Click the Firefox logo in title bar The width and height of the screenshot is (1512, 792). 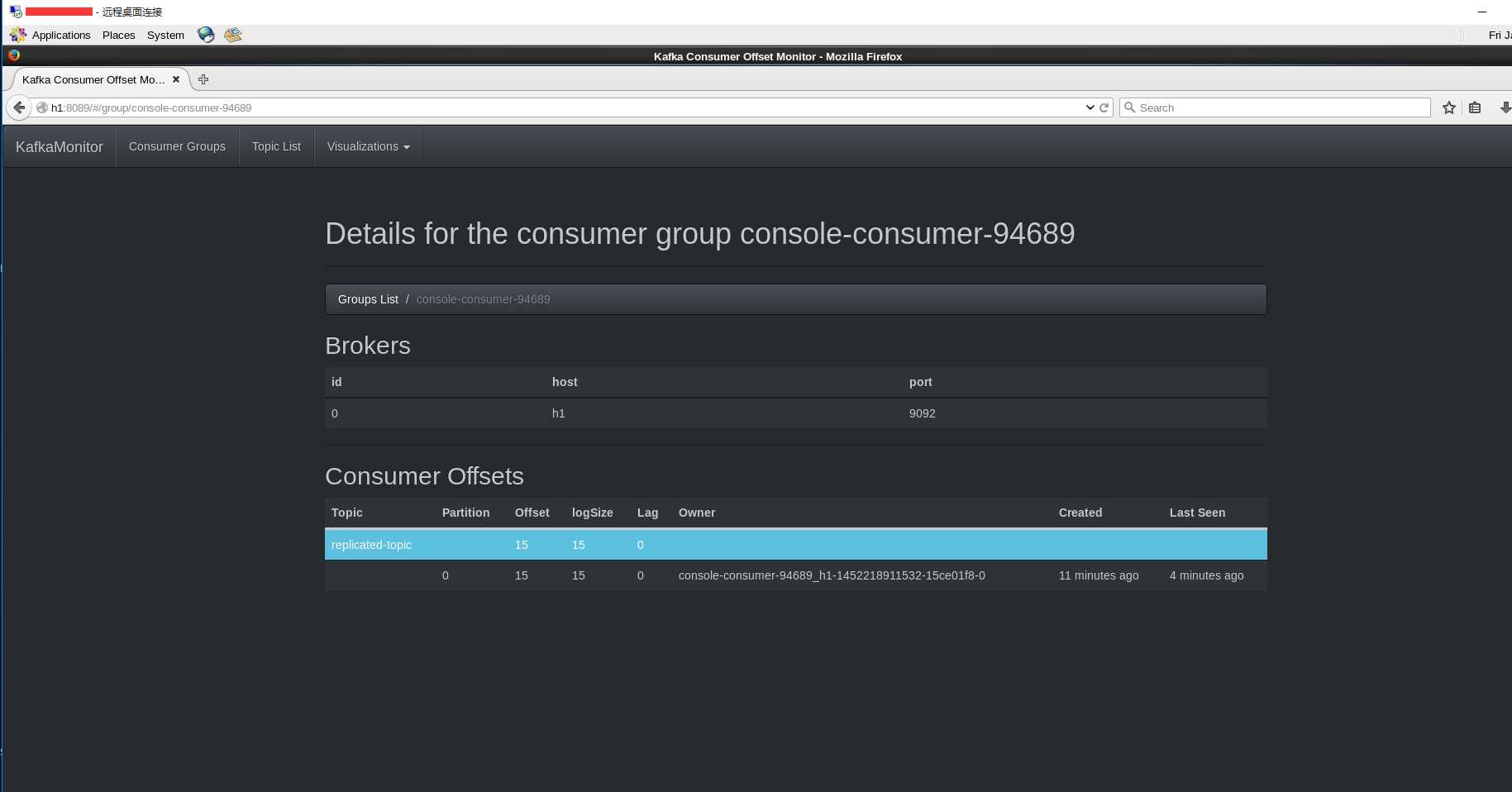(x=14, y=55)
